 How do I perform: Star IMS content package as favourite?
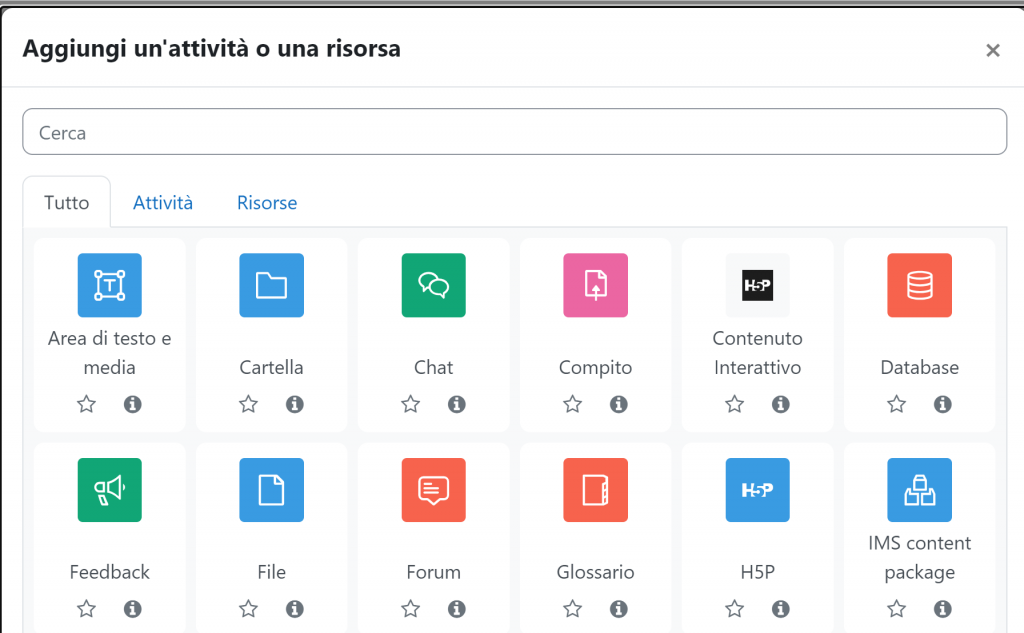coord(896,609)
